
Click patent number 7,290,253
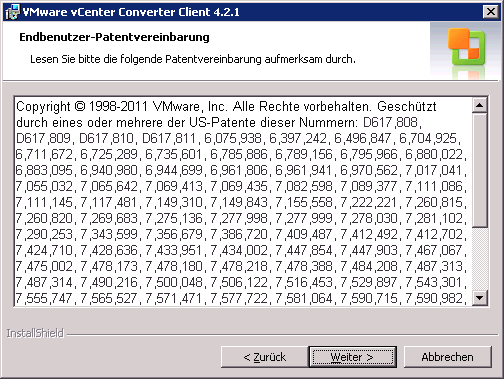point(44,234)
